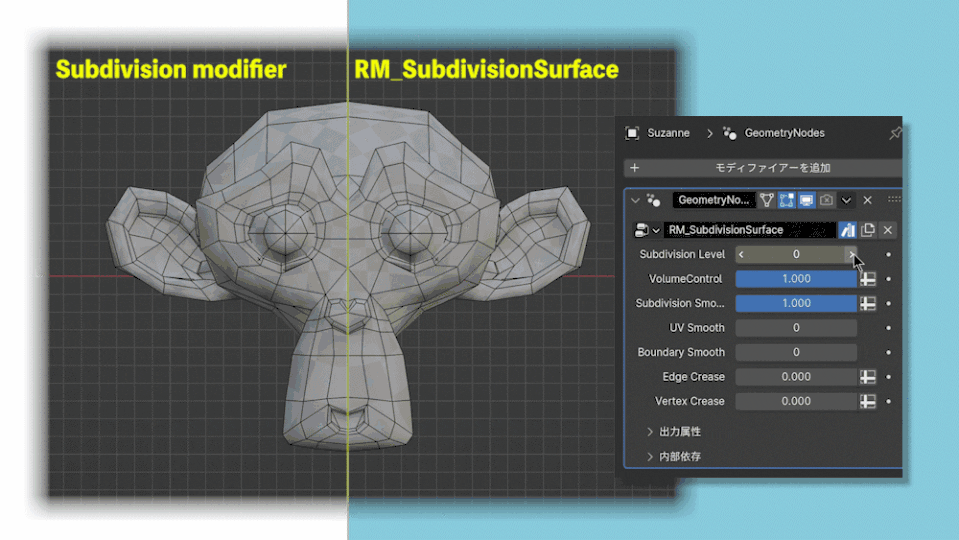This screenshot has width=959, height=540.
Task: Click the plus icon on add modifier button
Action: click(x=634, y=168)
